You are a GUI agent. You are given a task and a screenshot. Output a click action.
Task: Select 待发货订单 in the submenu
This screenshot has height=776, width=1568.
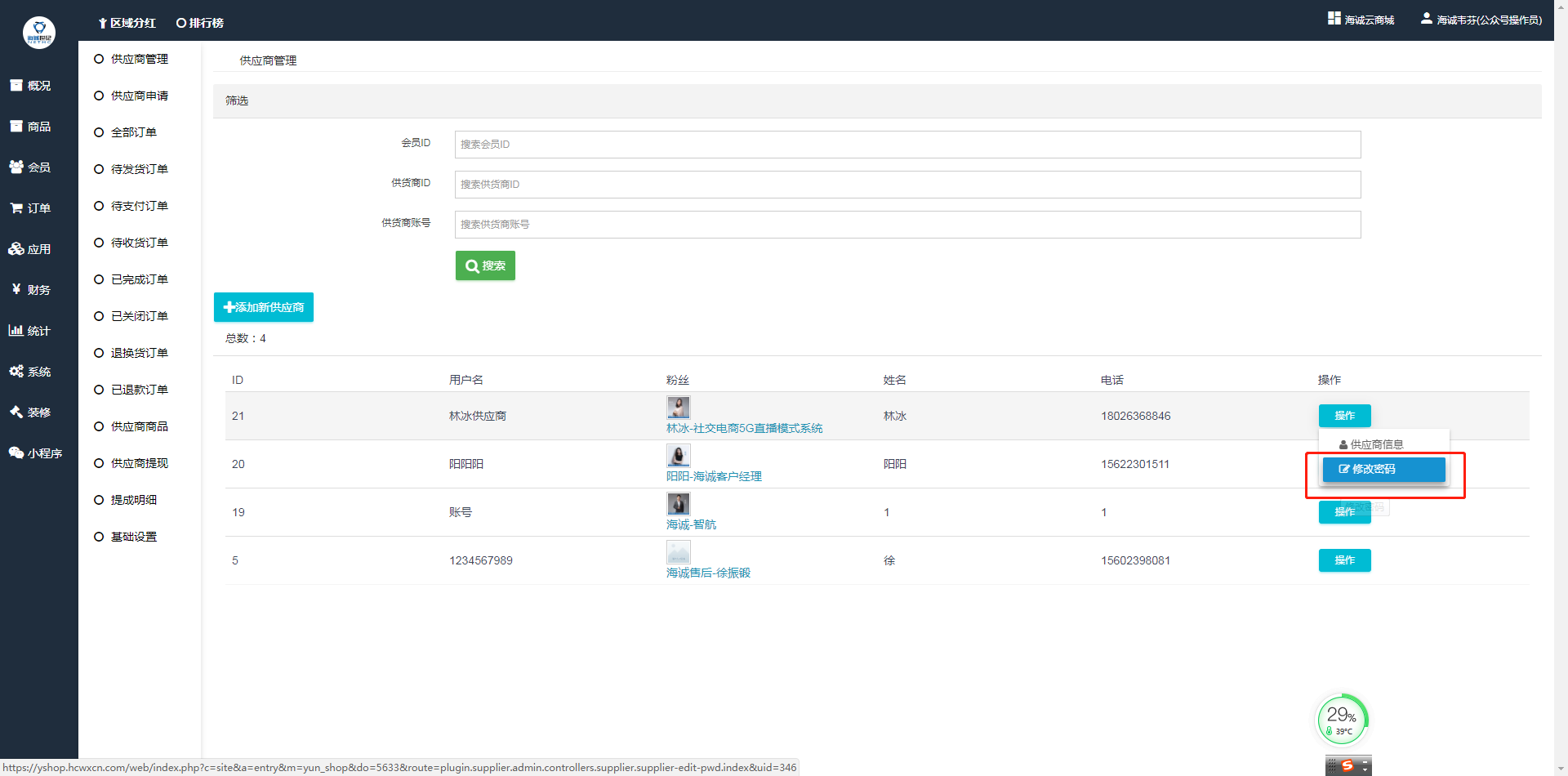[139, 169]
